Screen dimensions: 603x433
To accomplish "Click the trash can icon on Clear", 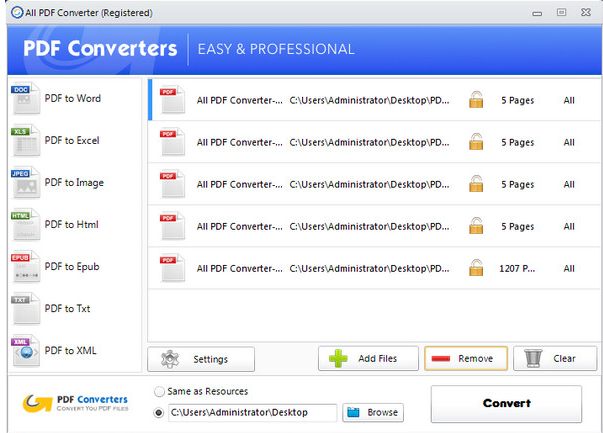I will tap(533, 358).
